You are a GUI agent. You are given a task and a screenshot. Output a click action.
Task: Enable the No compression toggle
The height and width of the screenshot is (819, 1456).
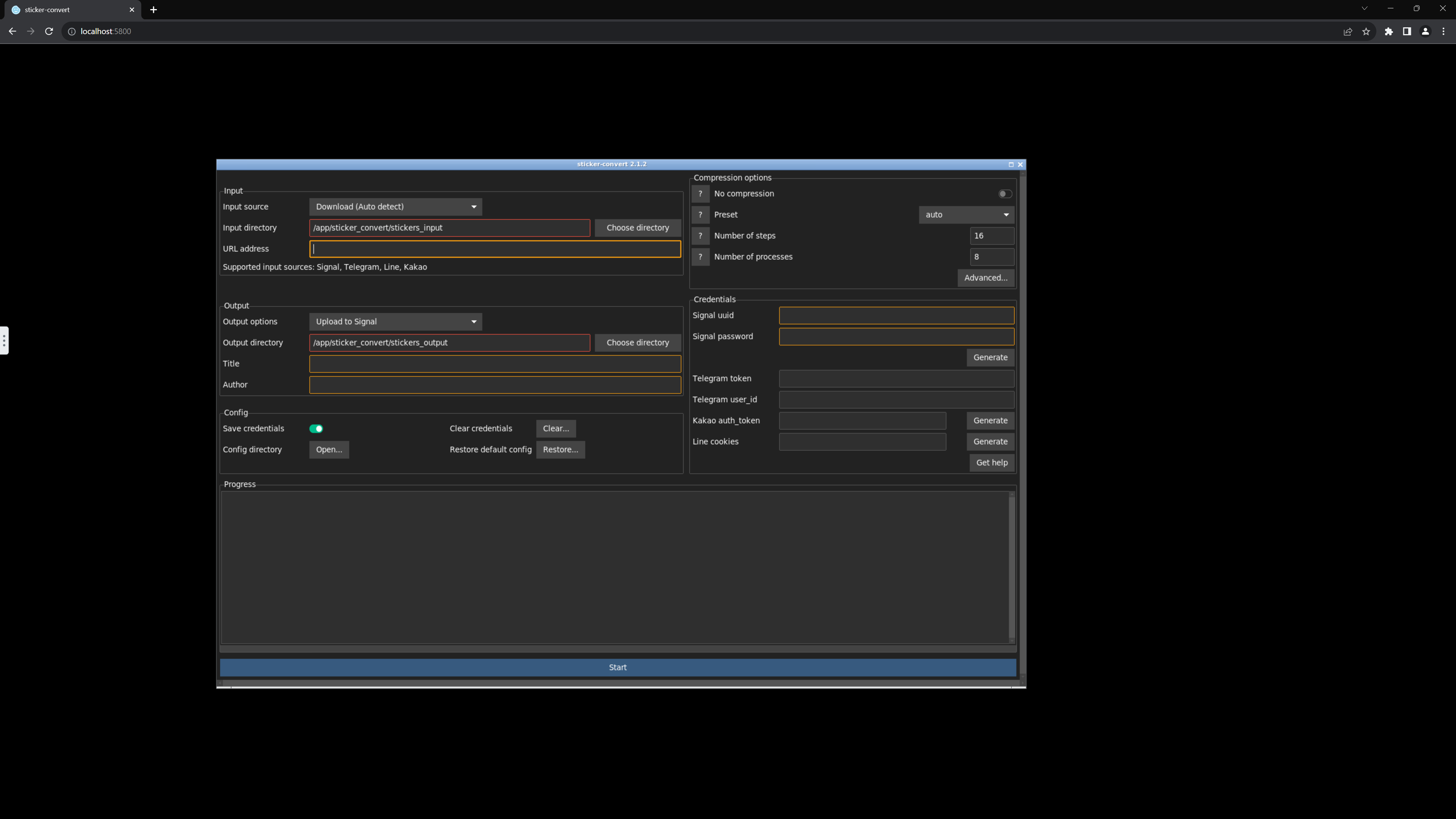(1004, 194)
